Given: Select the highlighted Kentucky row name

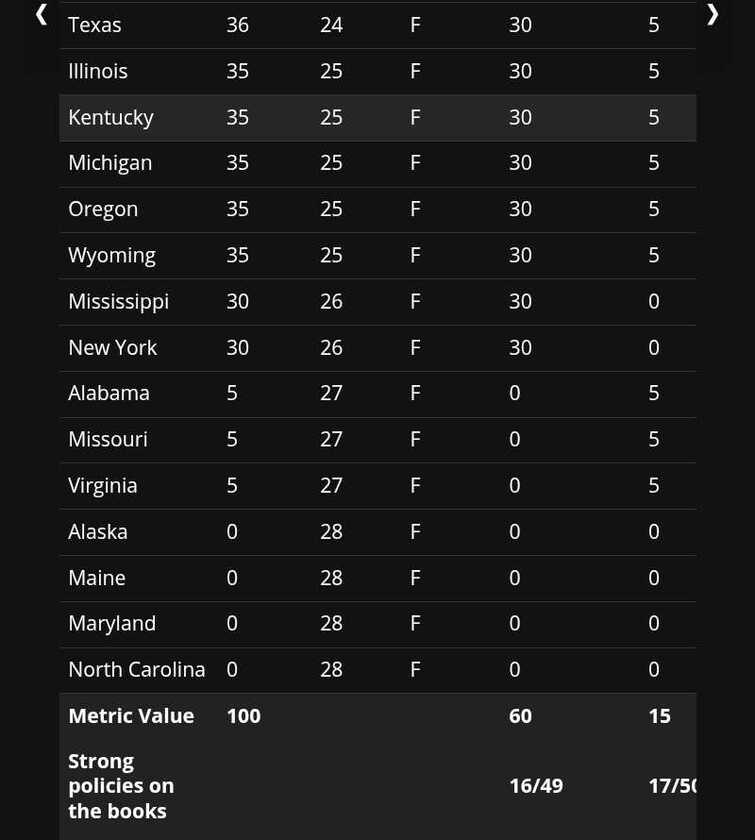Looking at the screenshot, I should 111,117.
